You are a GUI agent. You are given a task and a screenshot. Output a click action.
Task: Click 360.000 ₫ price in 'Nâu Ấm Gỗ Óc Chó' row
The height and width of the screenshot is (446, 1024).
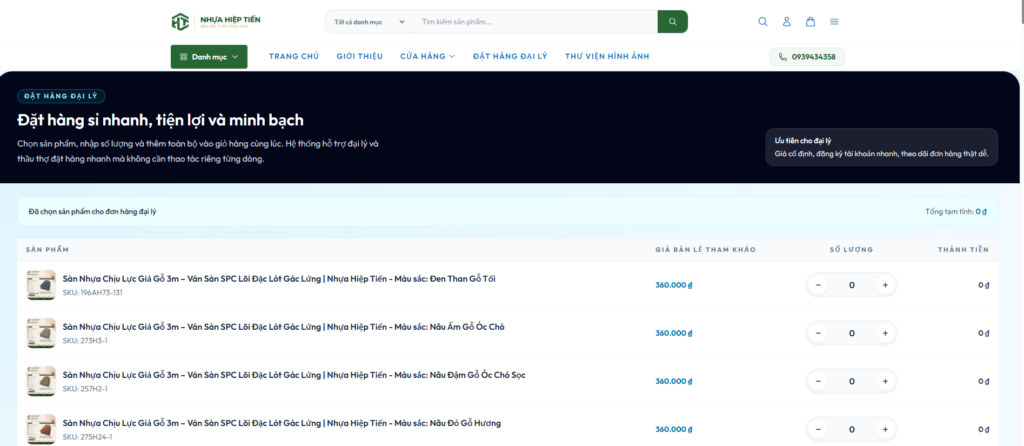674,333
